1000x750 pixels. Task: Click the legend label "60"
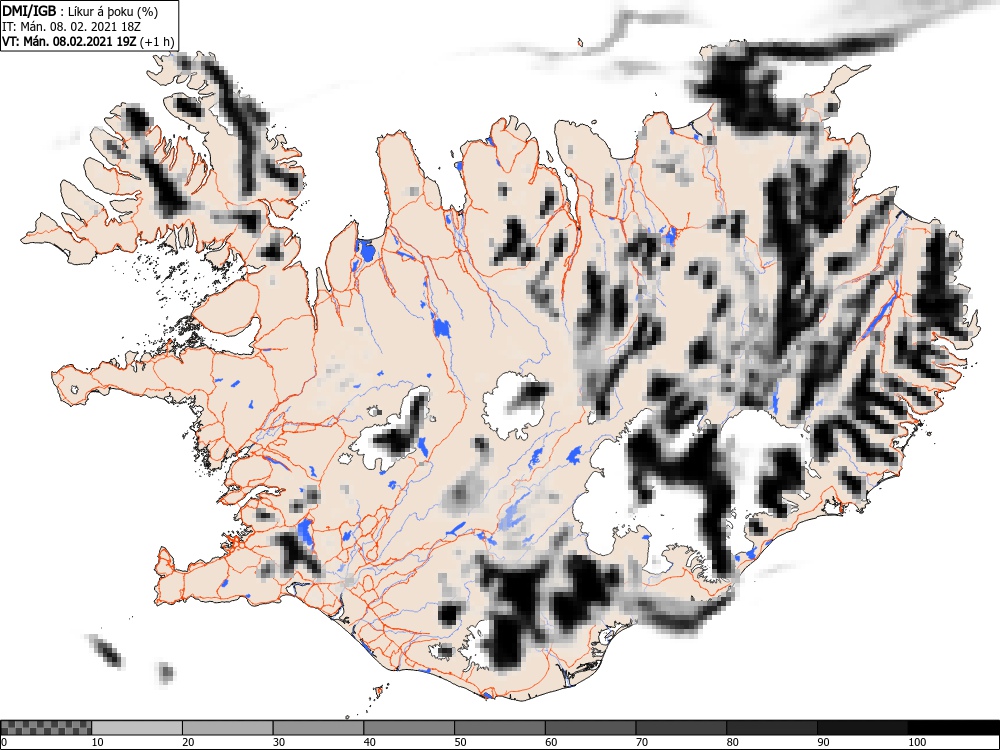click(551, 742)
